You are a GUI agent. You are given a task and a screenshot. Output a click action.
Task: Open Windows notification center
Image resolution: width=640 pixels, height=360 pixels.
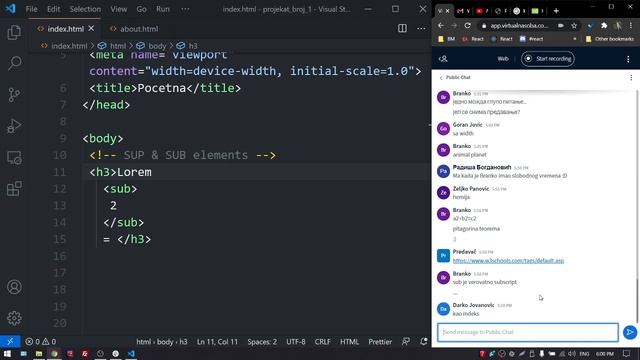pos(627,353)
